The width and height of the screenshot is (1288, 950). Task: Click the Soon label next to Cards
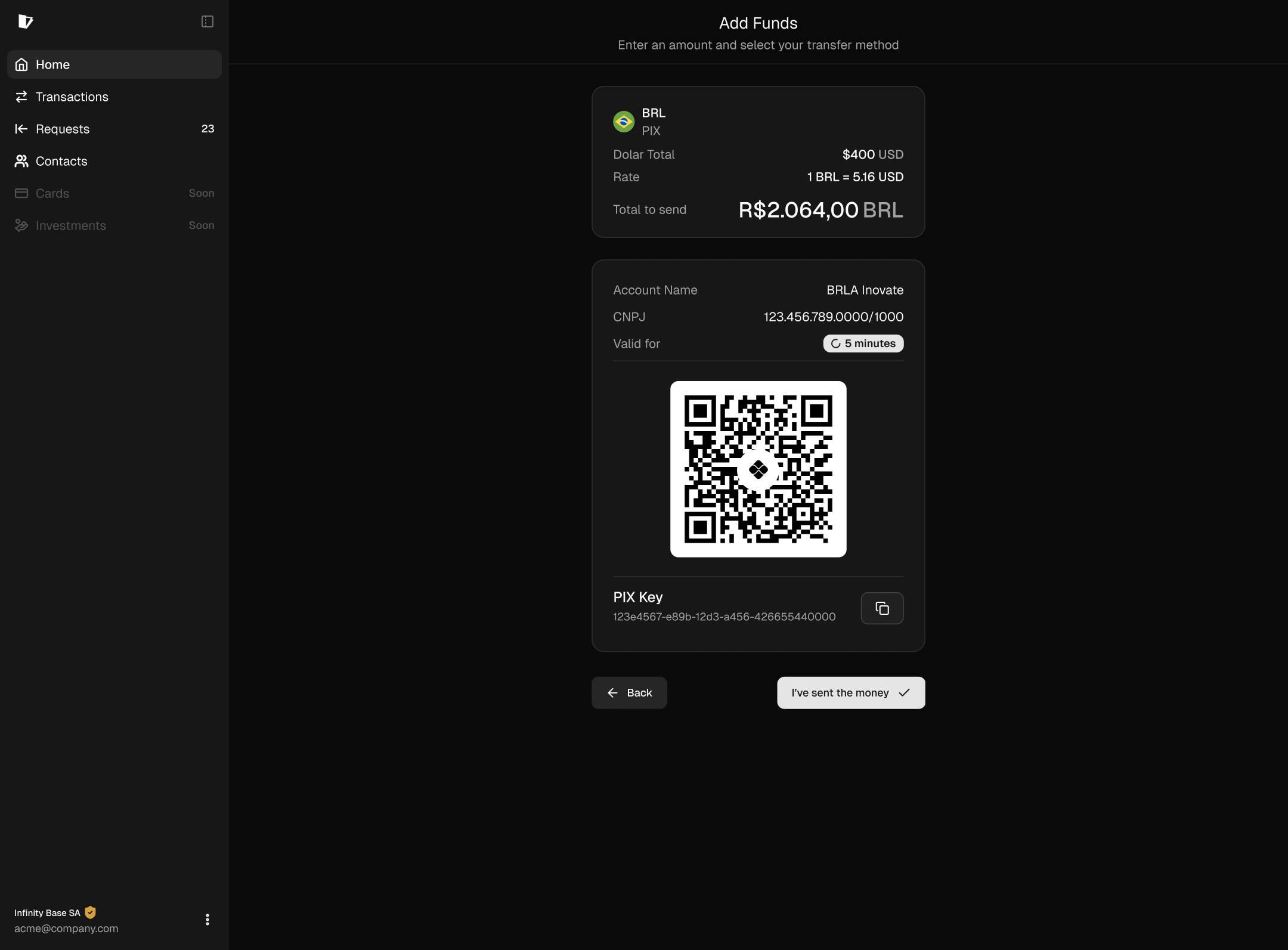click(202, 193)
